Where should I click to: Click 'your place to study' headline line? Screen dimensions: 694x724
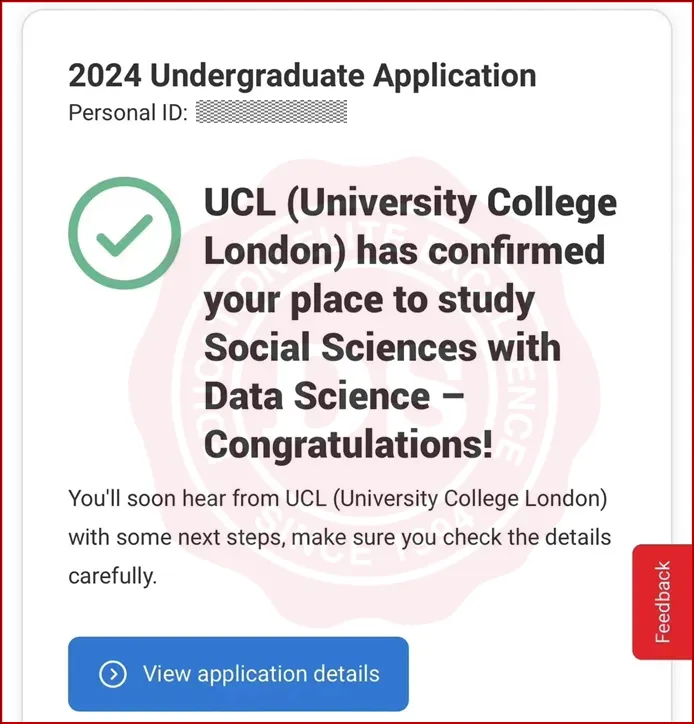click(368, 301)
